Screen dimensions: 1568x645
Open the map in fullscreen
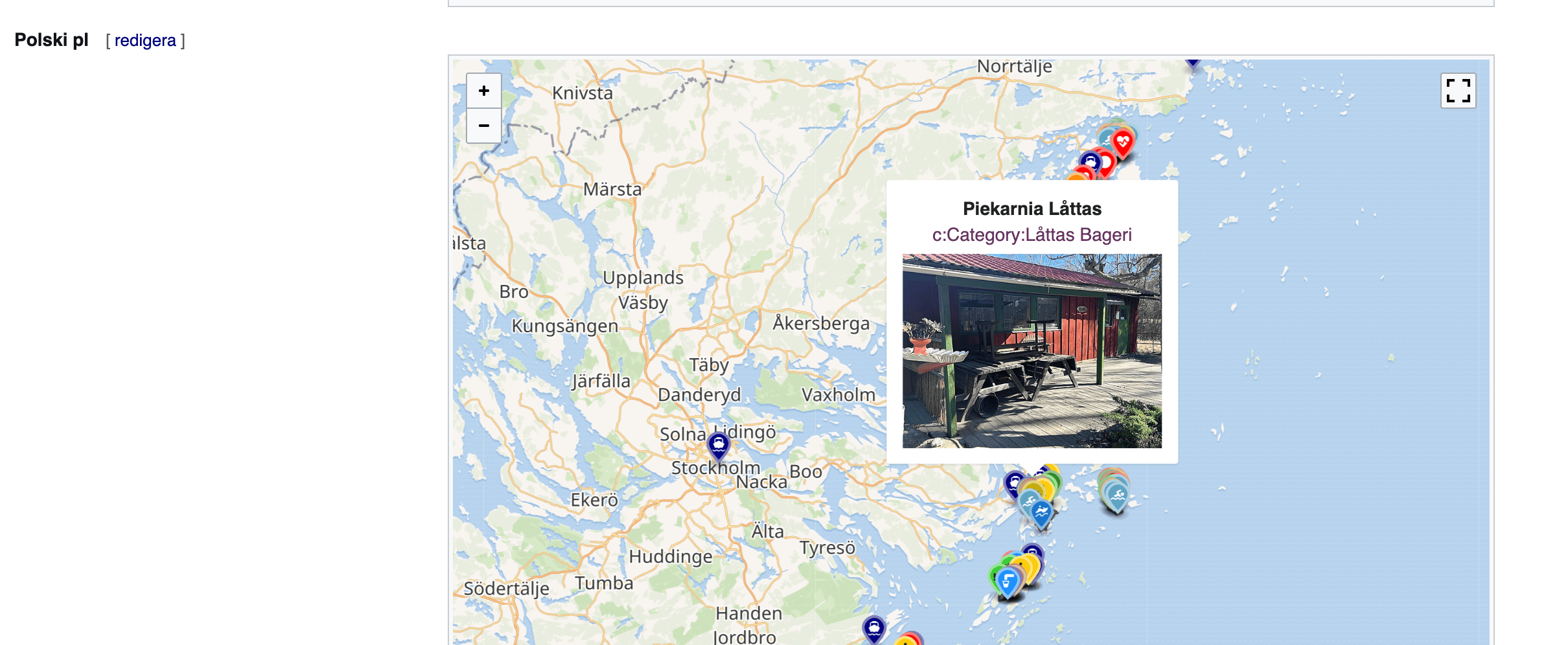[1458, 91]
